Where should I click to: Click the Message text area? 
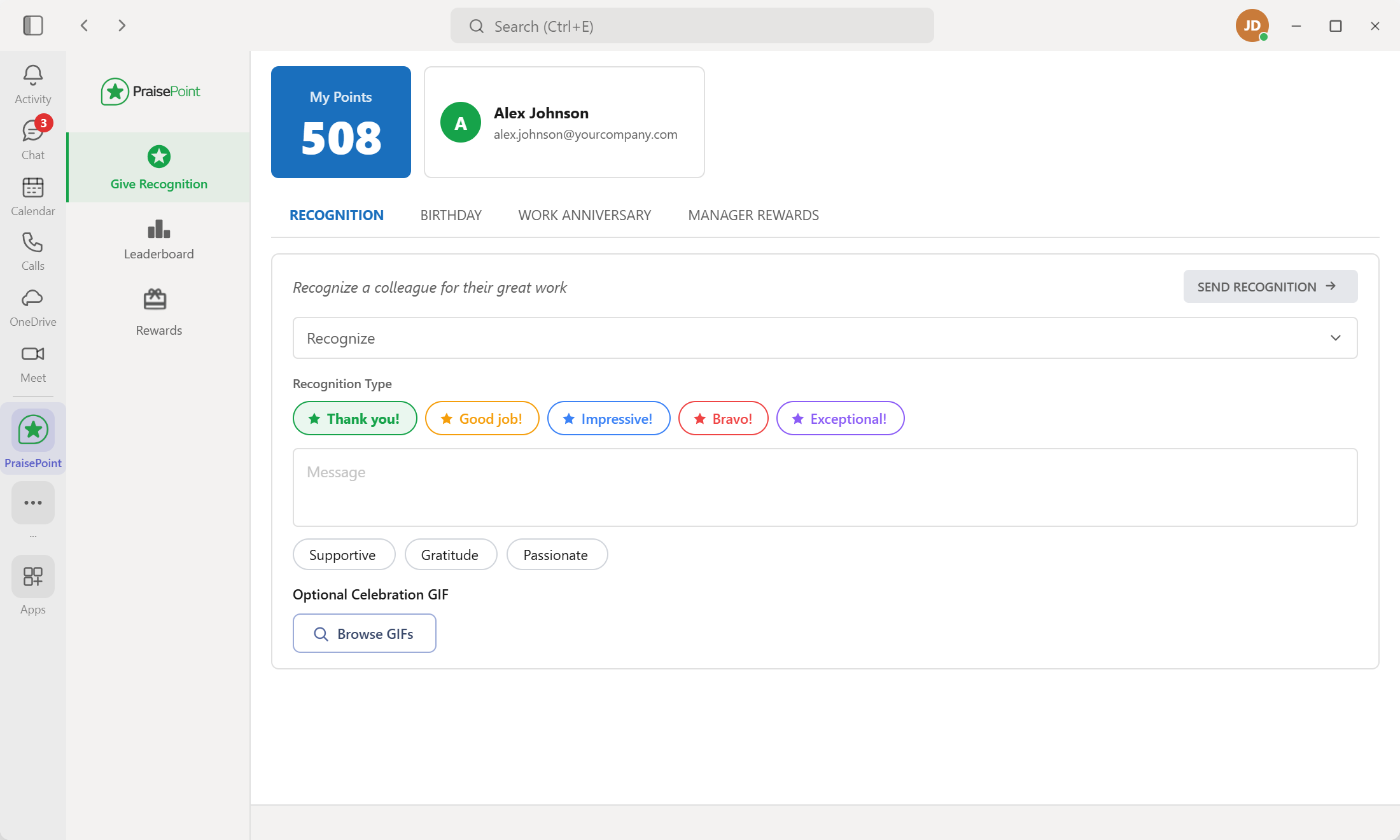[x=825, y=487]
